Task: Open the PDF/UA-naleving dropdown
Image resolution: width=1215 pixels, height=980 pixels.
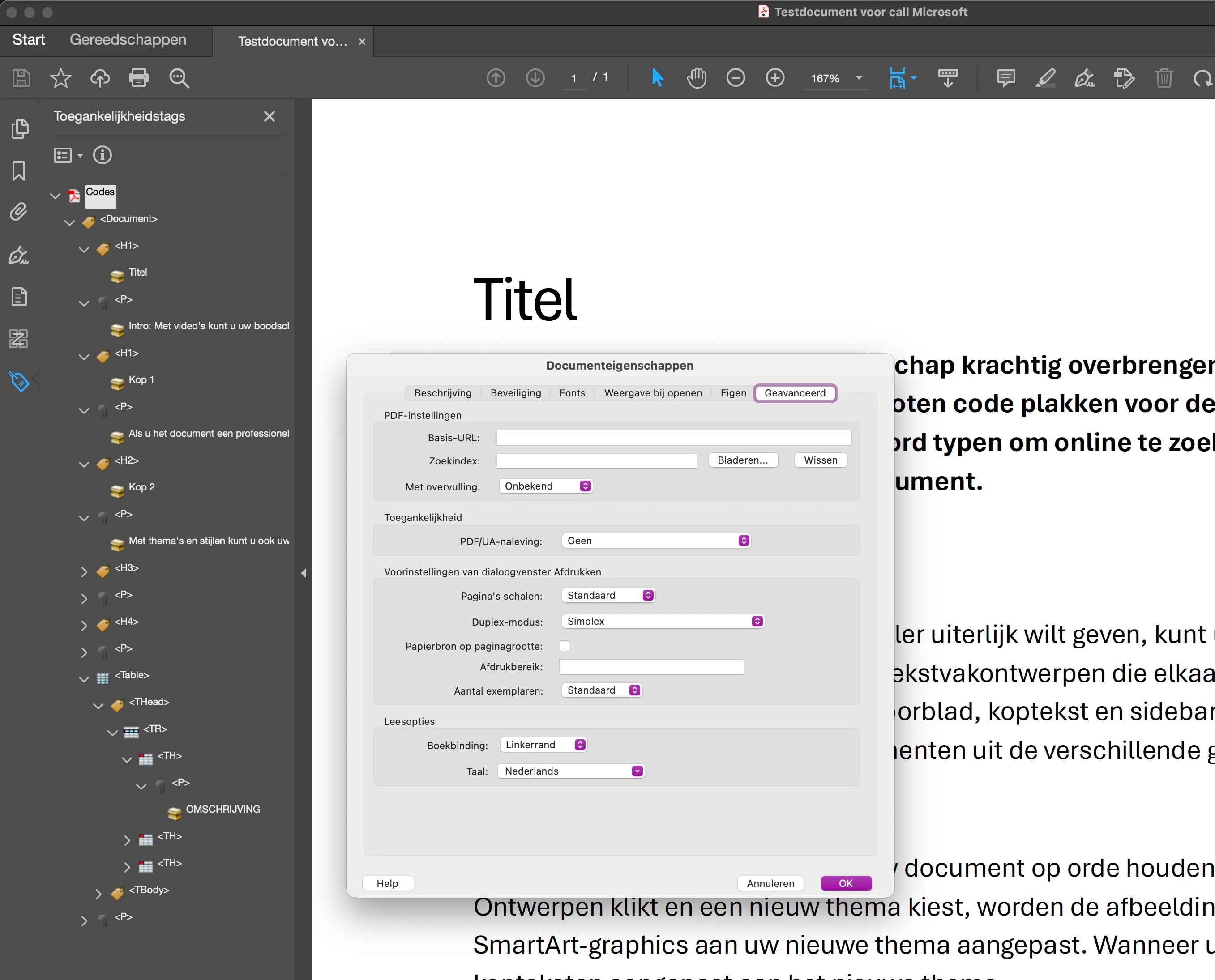Action: pyautogui.click(x=656, y=541)
